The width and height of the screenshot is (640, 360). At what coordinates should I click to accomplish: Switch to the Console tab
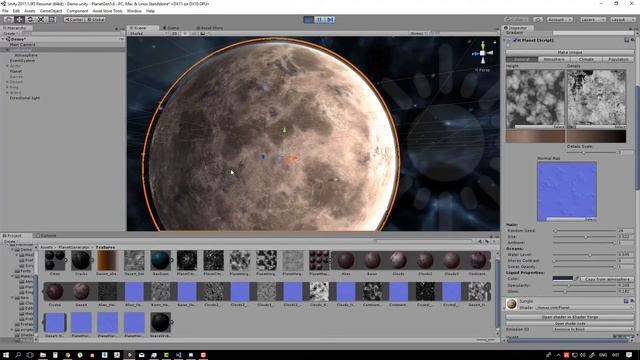pos(46,236)
